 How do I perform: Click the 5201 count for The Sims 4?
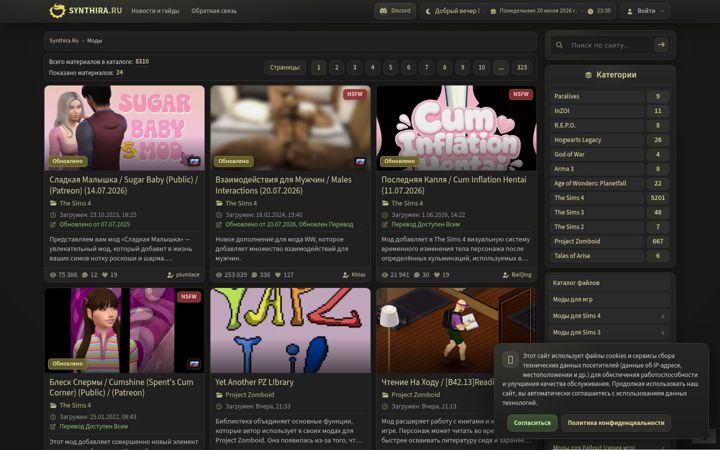pyautogui.click(x=658, y=197)
